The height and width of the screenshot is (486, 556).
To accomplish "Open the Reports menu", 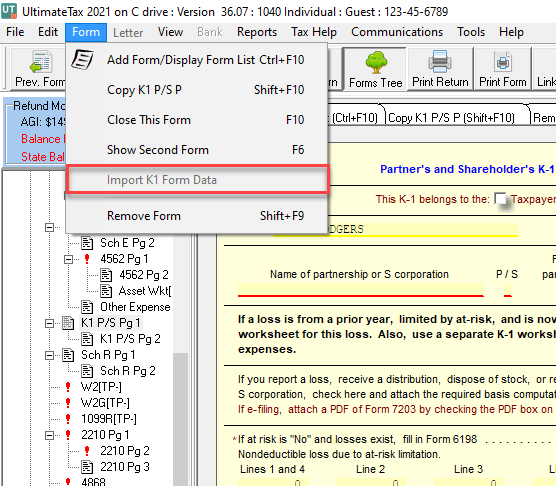I will pyautogui.click(x=257, y=32).
